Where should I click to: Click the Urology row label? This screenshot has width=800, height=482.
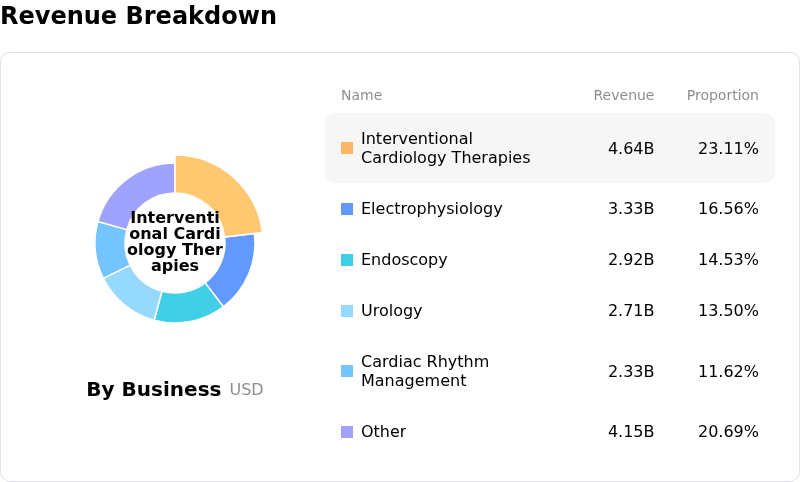click(391, 311)
